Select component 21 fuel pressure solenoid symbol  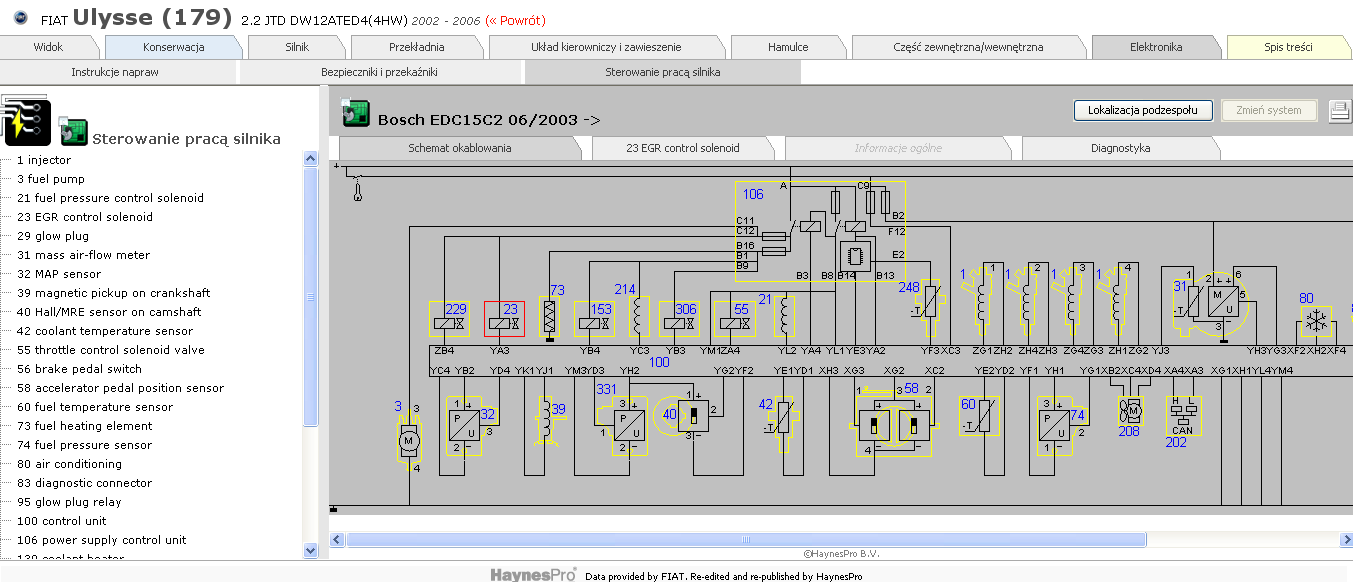click(785, 318)
